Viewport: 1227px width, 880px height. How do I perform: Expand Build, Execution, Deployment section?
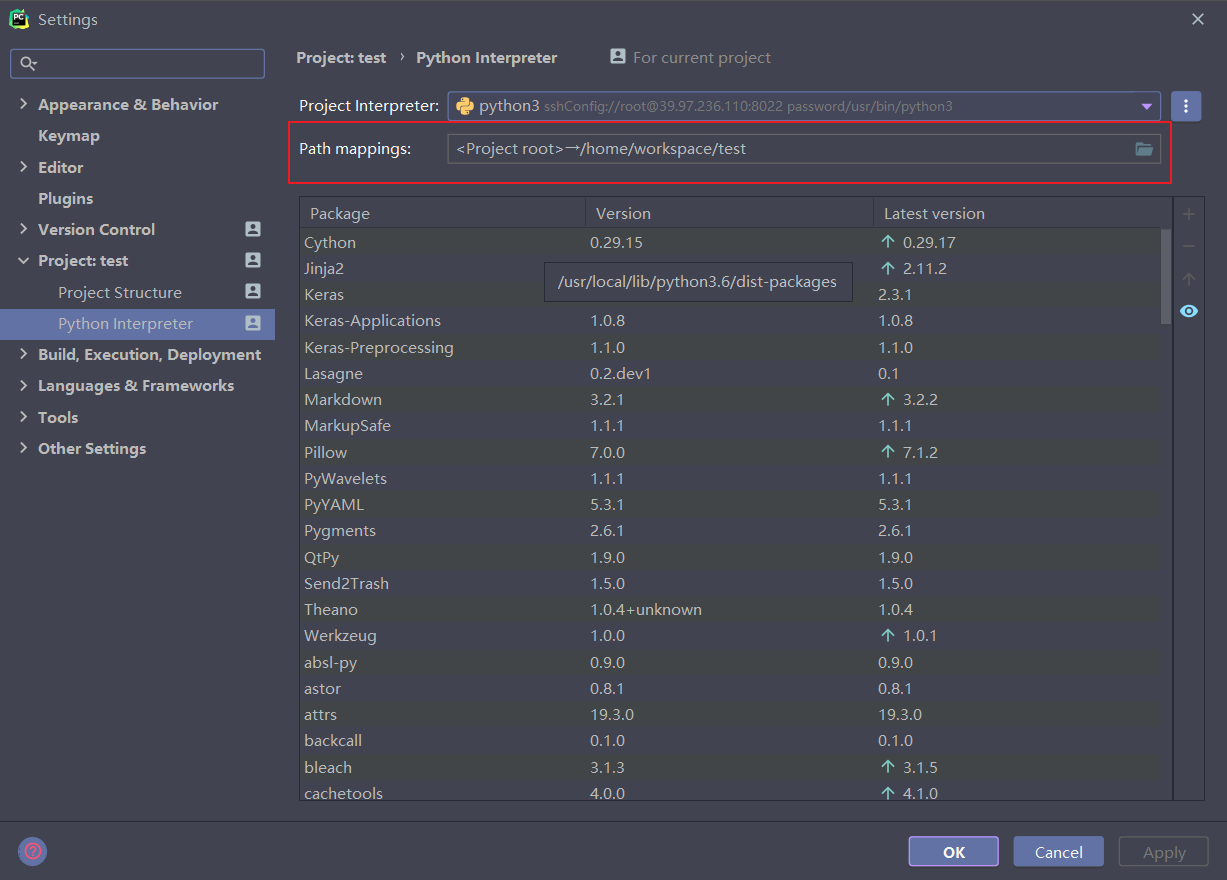click(x=24, y=354)
